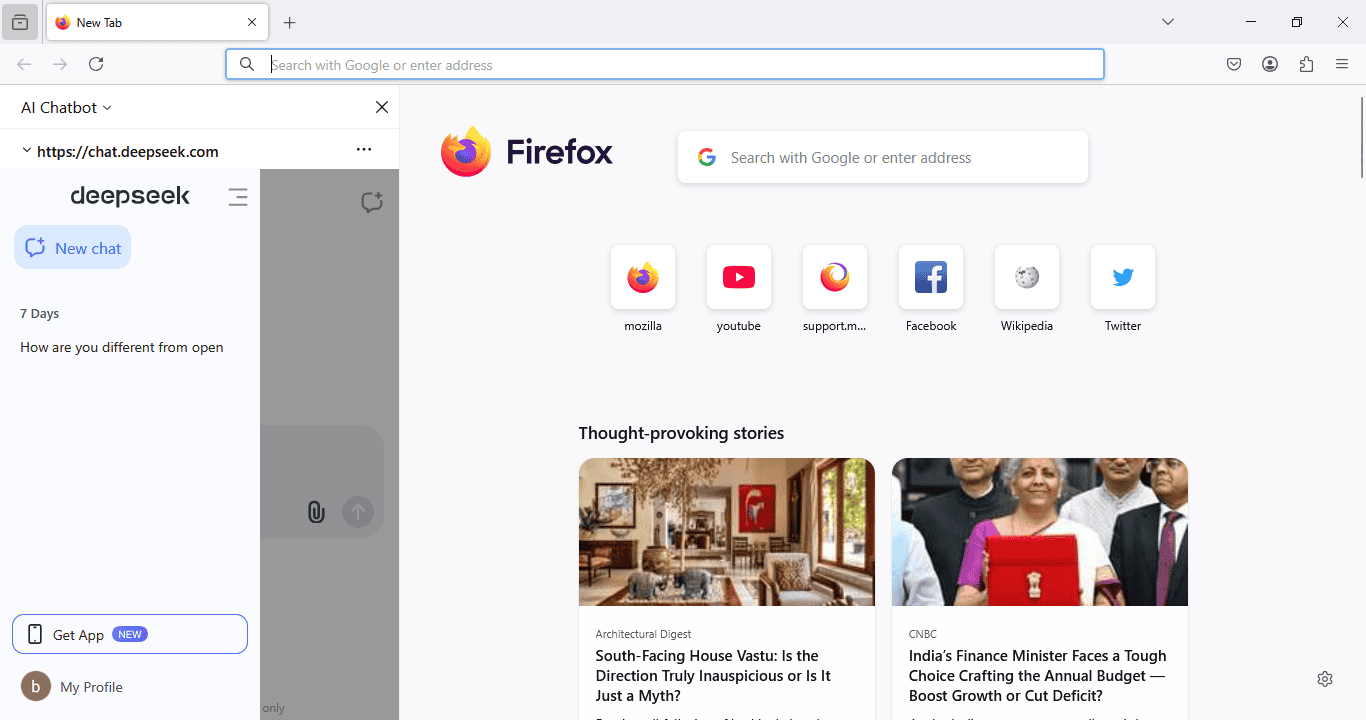Click the 'Architectural Digest' source label
Screen dimensions: 1366x720
coord(643,634)
